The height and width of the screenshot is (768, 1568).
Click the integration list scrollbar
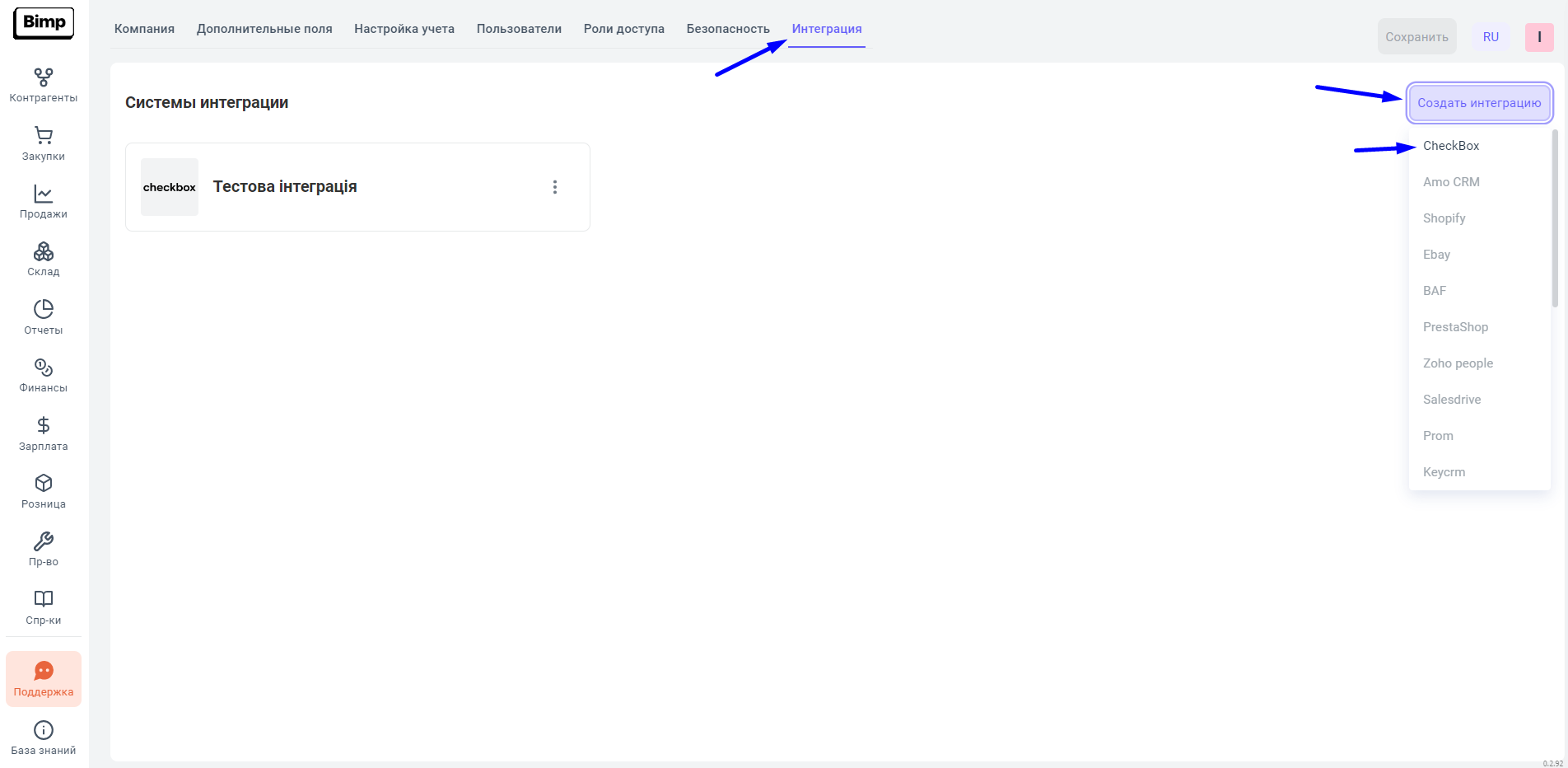click(1555, 218)
